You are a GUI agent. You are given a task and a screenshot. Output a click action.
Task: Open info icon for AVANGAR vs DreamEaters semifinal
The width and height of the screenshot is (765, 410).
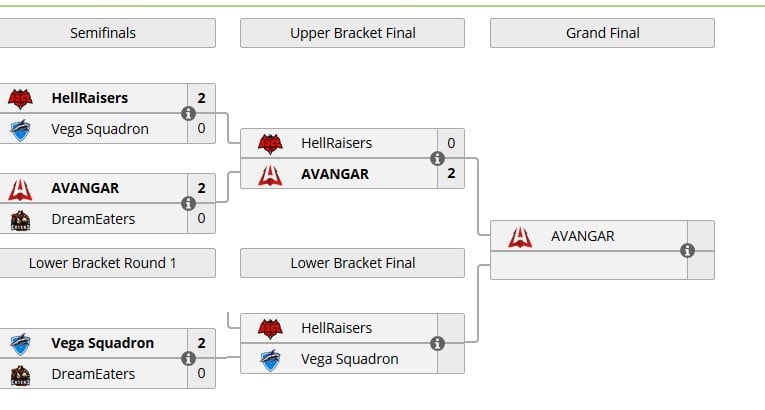[x=188, y=203]
